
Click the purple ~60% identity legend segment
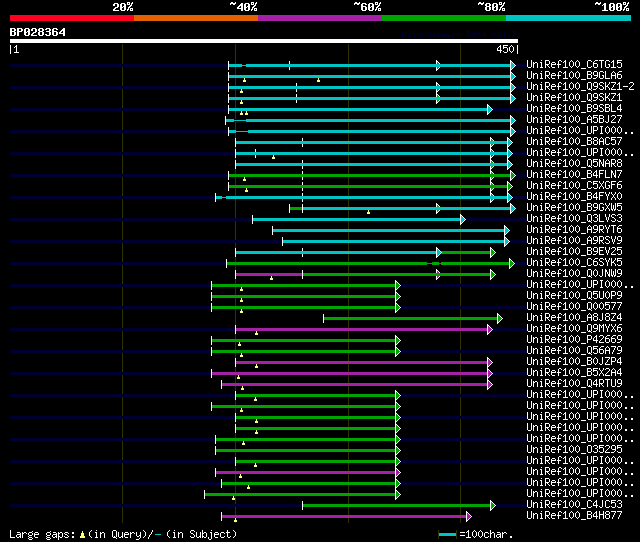[320, 18]
